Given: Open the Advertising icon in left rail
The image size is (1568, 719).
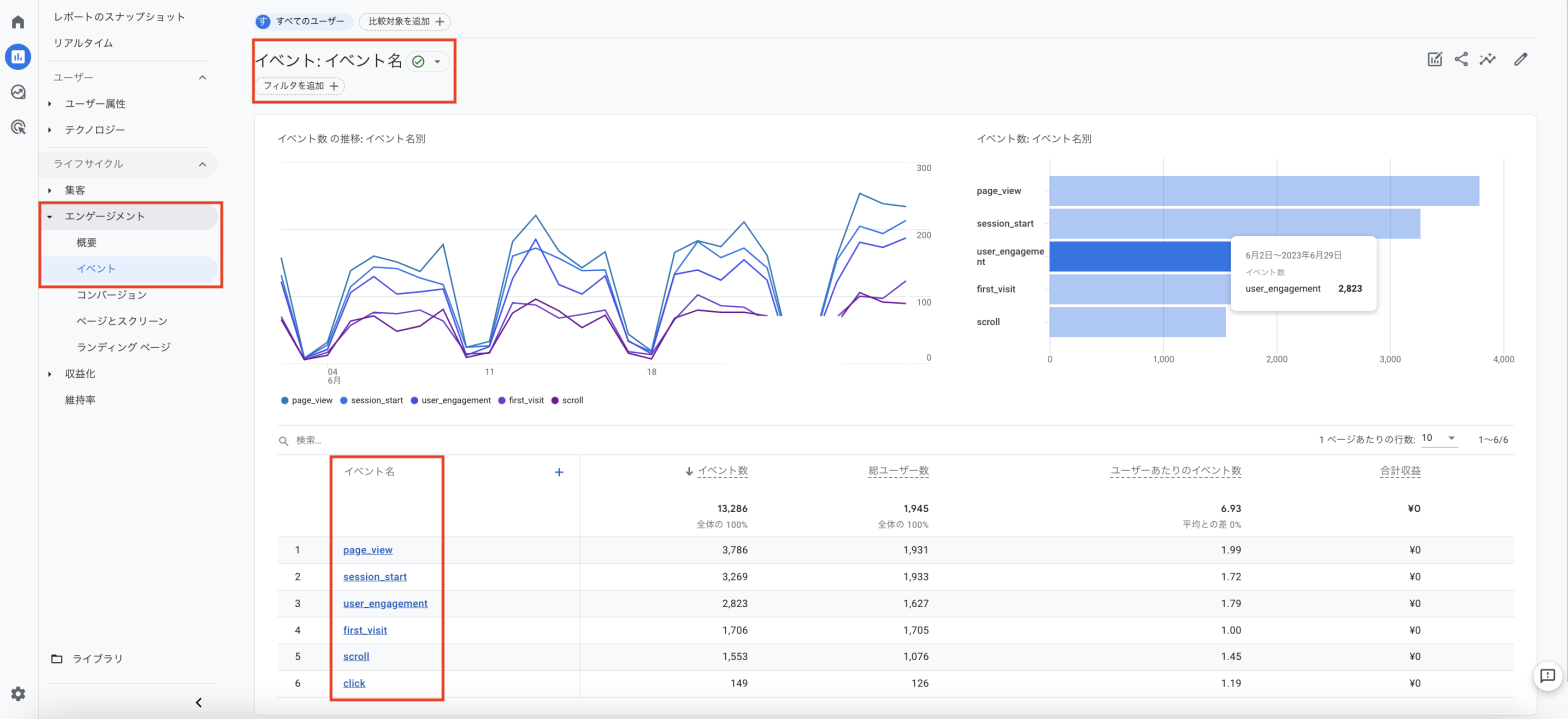Looking at the screenshot, I should [x=18, y=127].
